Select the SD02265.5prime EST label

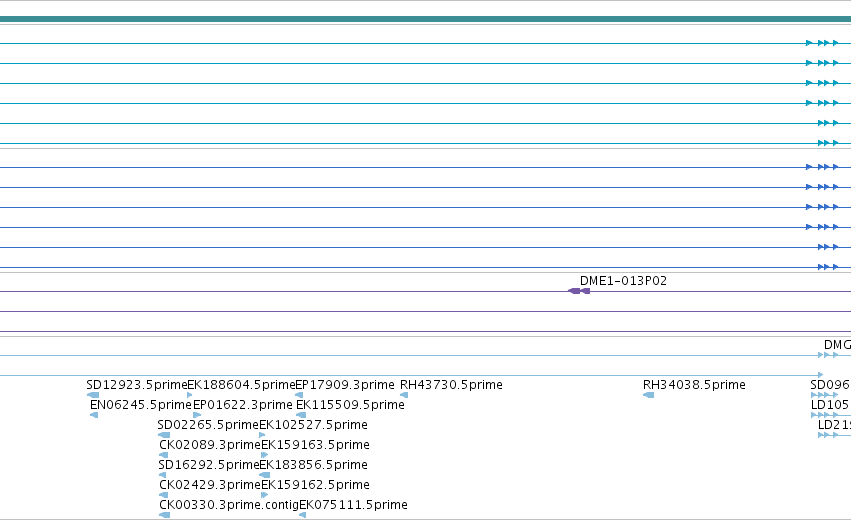coord(208,424)
